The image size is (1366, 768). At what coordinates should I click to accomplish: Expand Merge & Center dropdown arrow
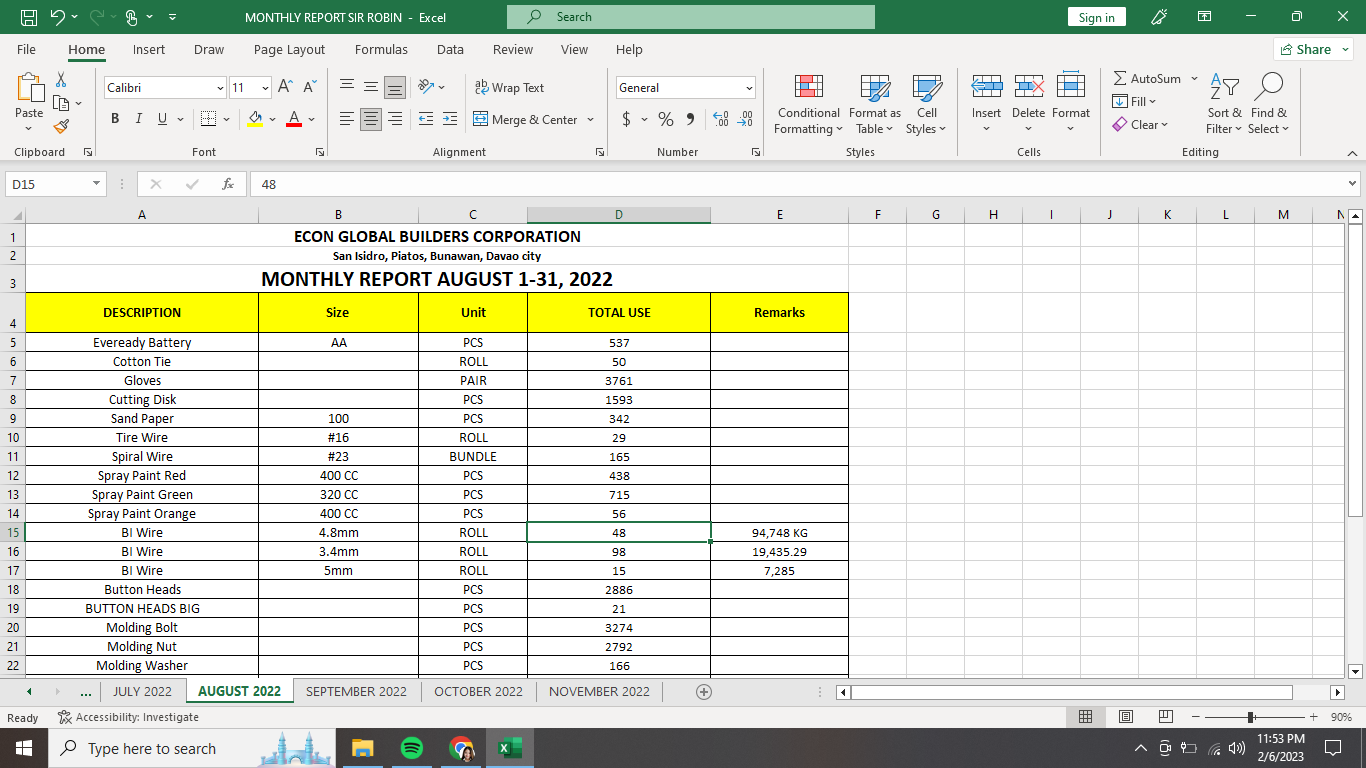[x=591, y=119]
